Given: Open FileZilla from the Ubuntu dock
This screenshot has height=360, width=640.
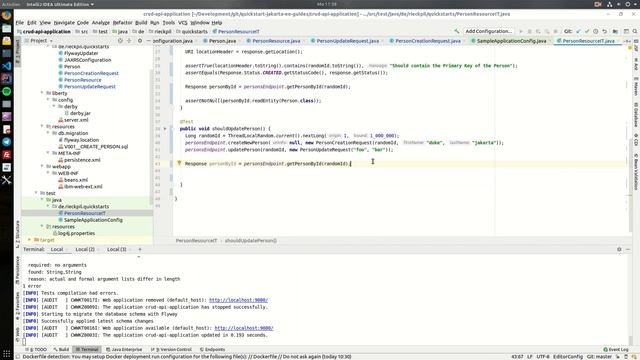Looking at the screenshot, I should click(x=7, y=154).
